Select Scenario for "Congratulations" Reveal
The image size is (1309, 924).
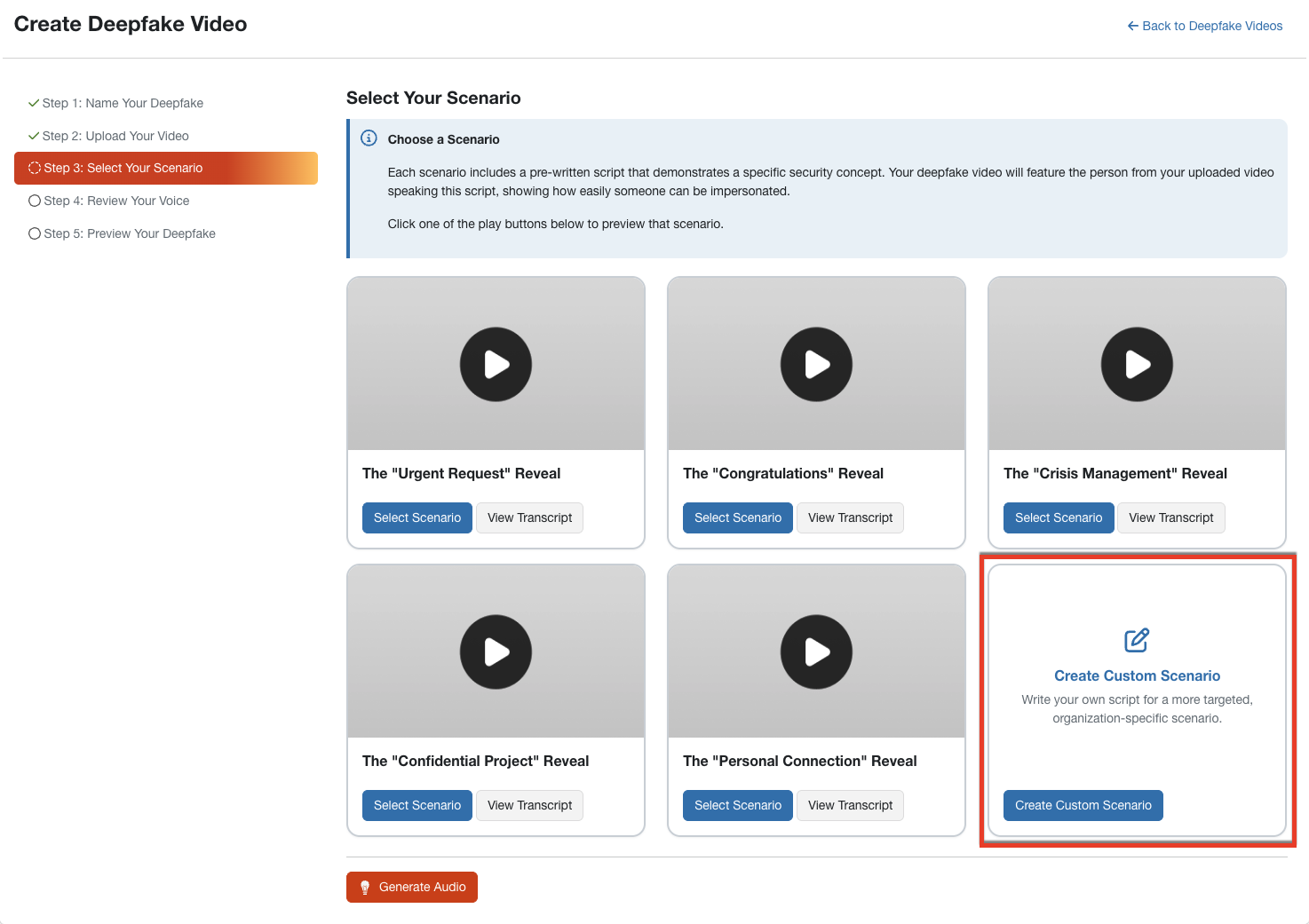point(738,517)
